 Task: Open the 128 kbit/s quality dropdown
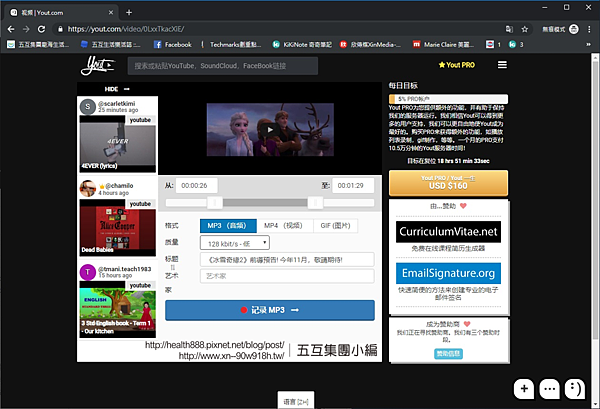(x=235, y=243)
